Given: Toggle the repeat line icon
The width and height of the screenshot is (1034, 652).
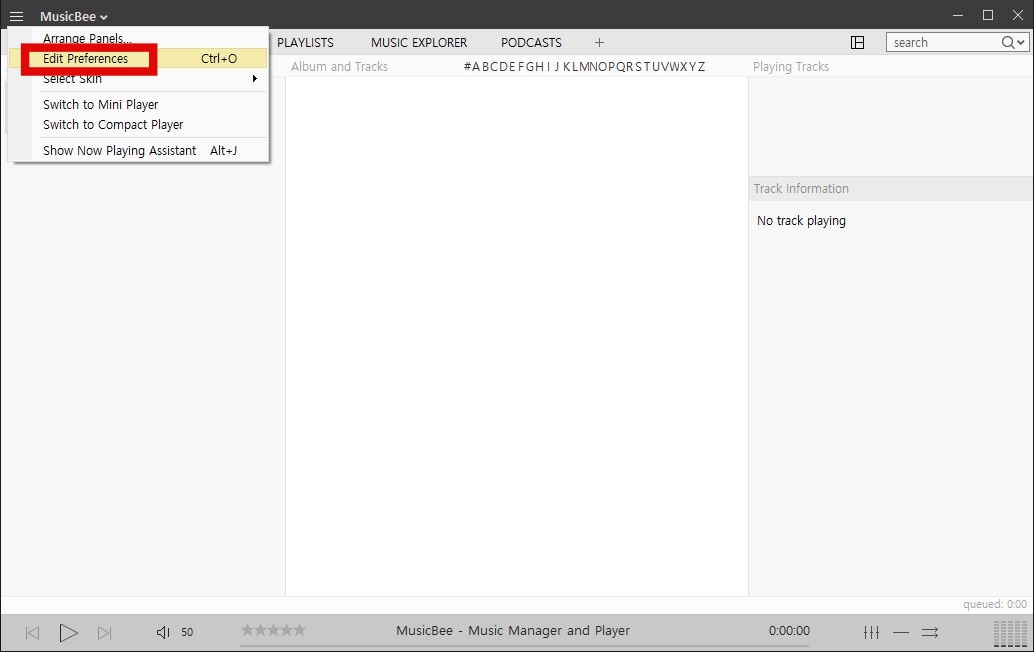Looking at the screenshot, I should [901, 633].
